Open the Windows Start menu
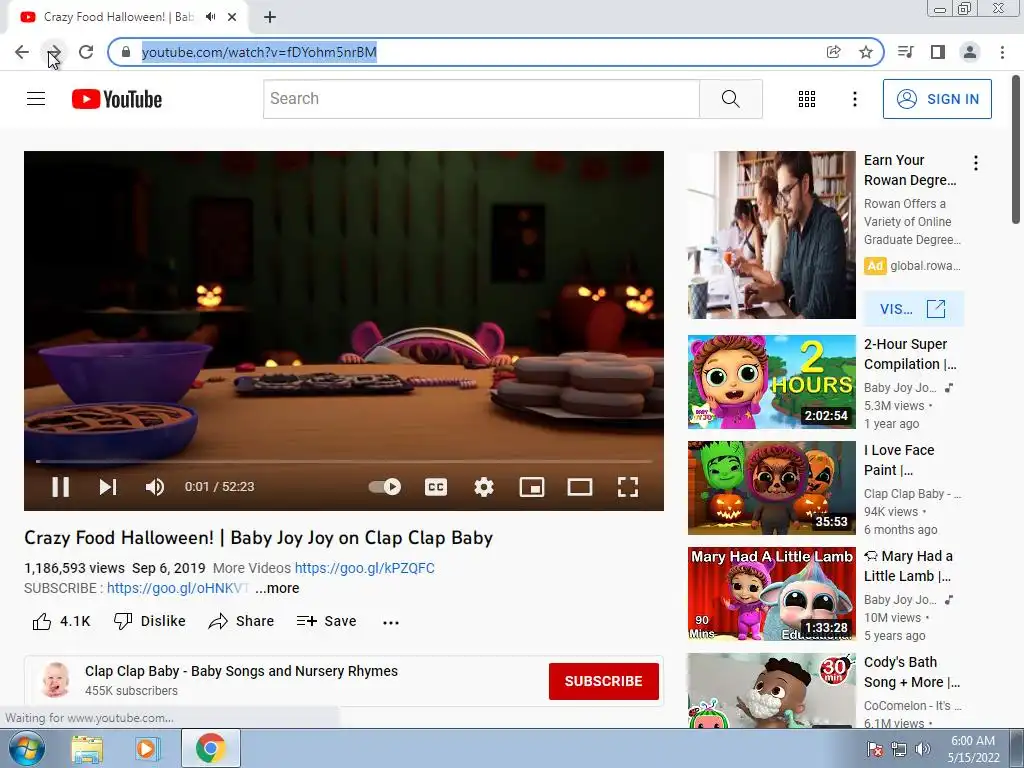 [x=26, y=748]
